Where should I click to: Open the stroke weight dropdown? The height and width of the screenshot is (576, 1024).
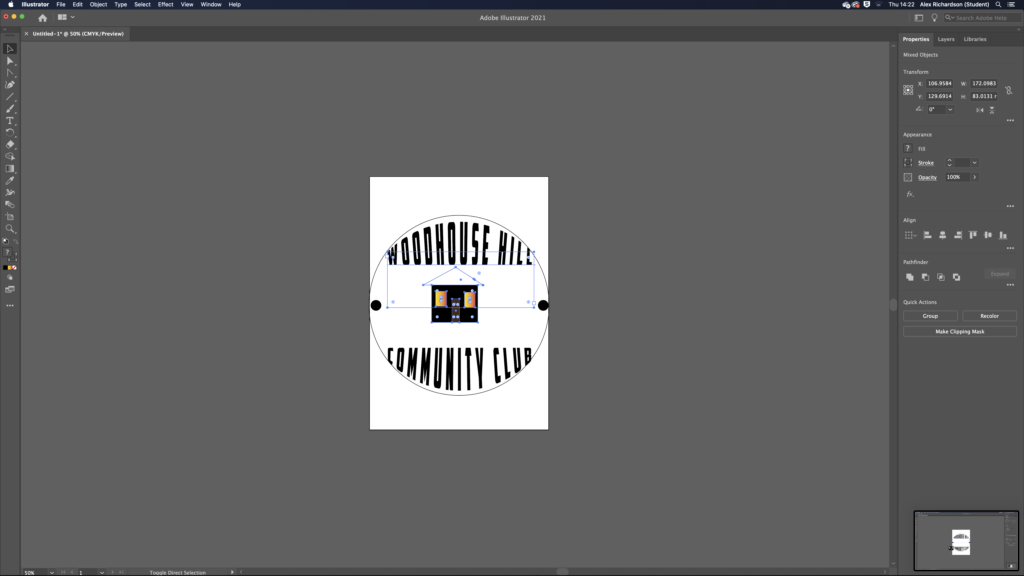pyautogui.click(x=974, y=163)
